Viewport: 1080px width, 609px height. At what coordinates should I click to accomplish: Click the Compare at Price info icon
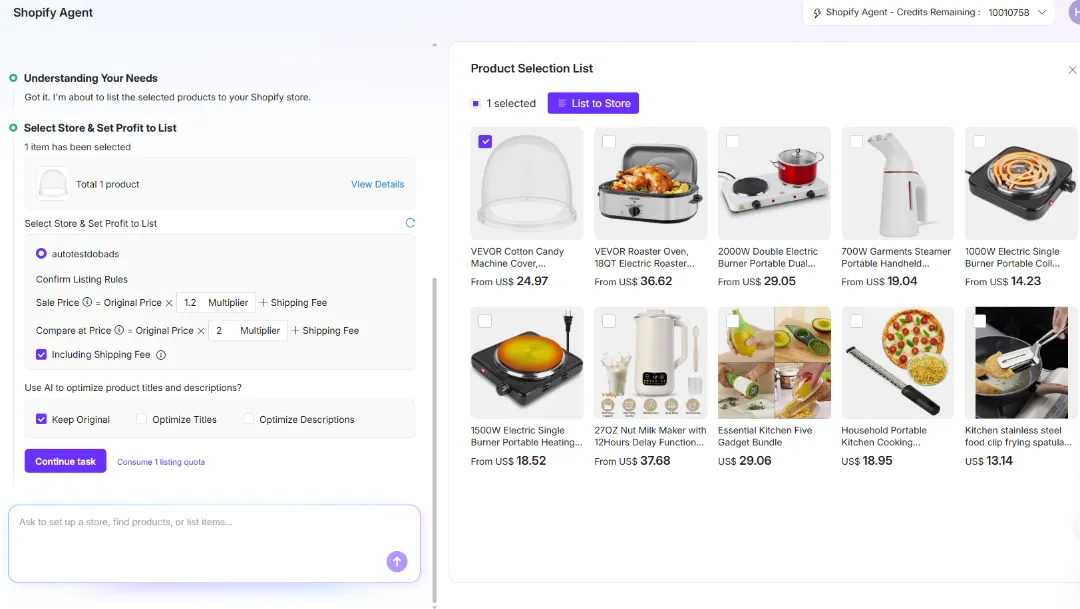tap(119, 330)
